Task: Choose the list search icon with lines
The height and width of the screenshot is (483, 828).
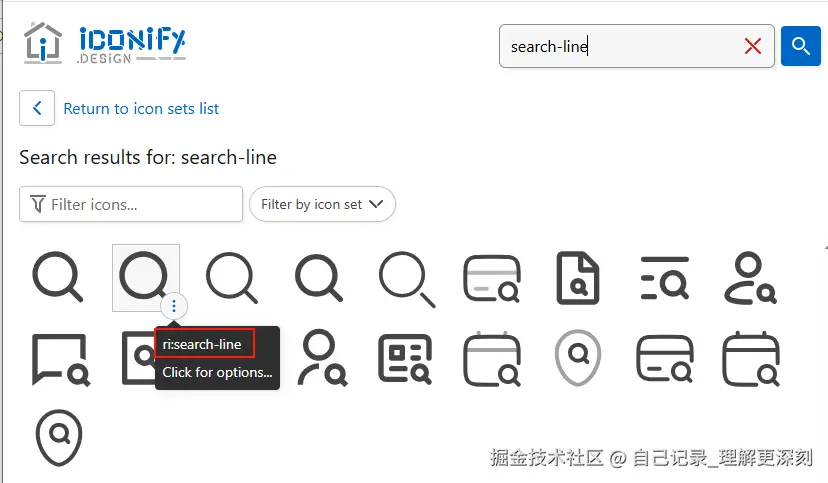Action: [664, 278]
